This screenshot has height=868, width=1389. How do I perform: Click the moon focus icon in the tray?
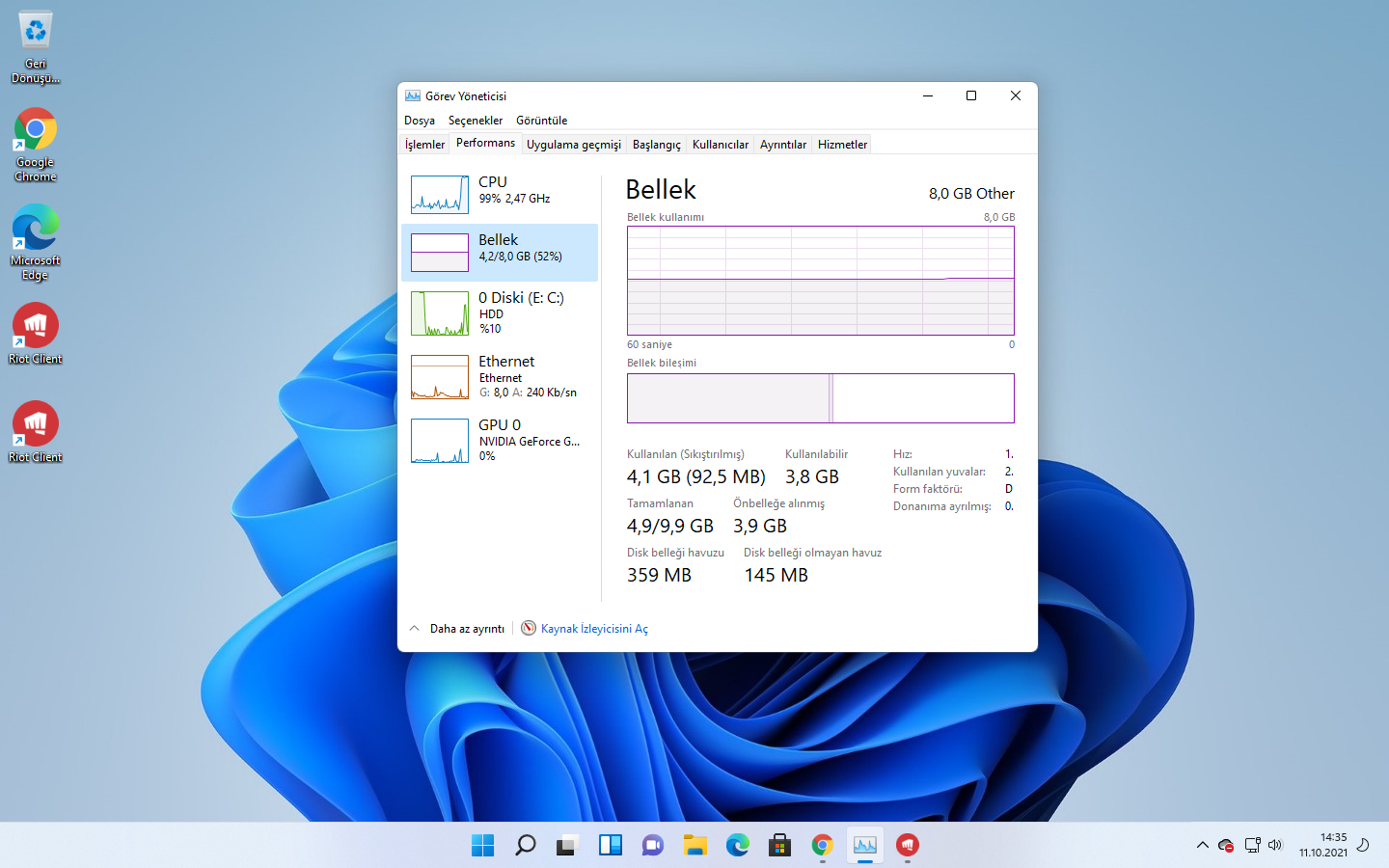tap(1363, 846)
